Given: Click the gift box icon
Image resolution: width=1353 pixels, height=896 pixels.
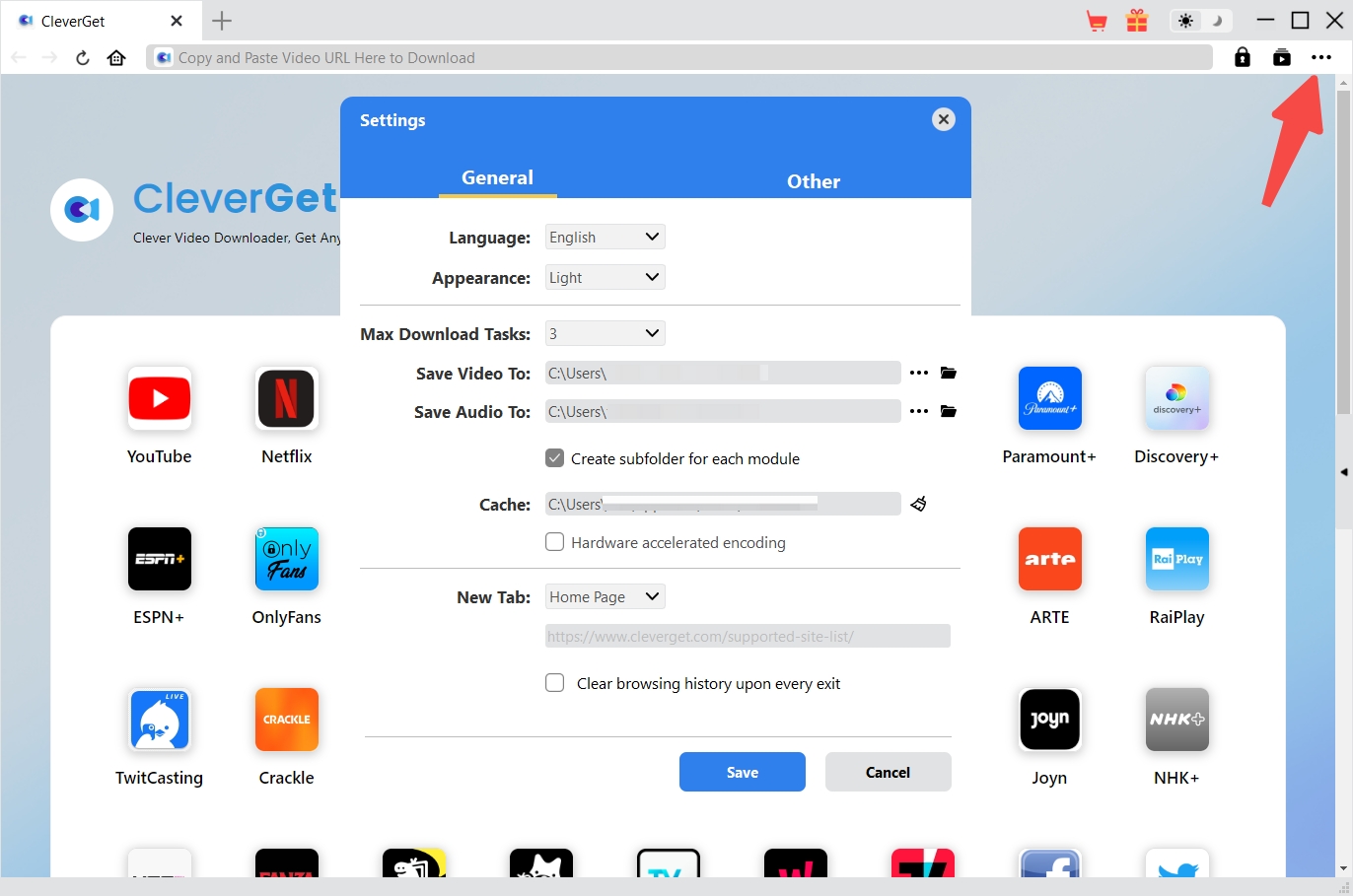Looking at the screenshot, I should pyautogui.click(x=1137, y=21).
